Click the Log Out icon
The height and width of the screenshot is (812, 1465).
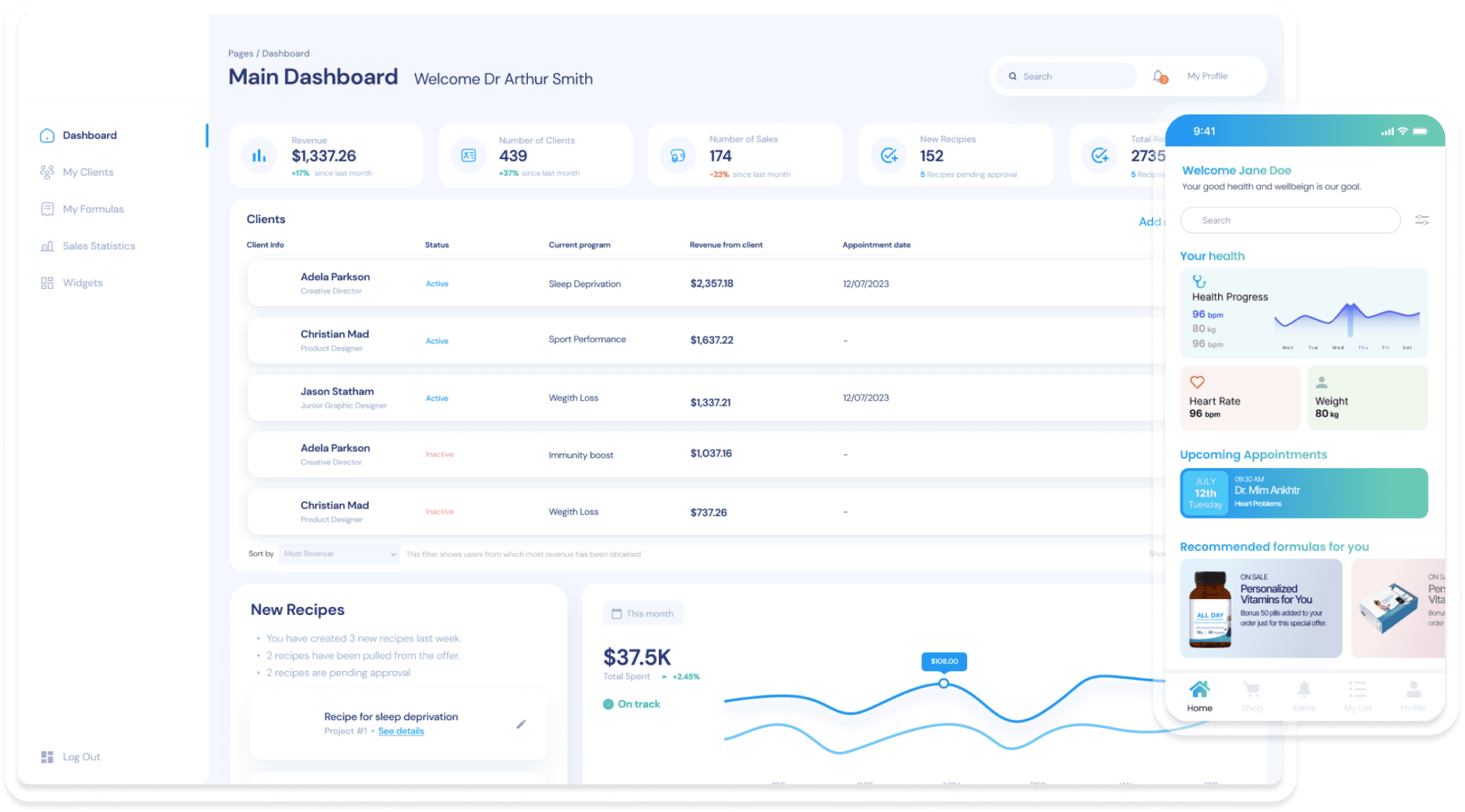(x=47, y=757)
